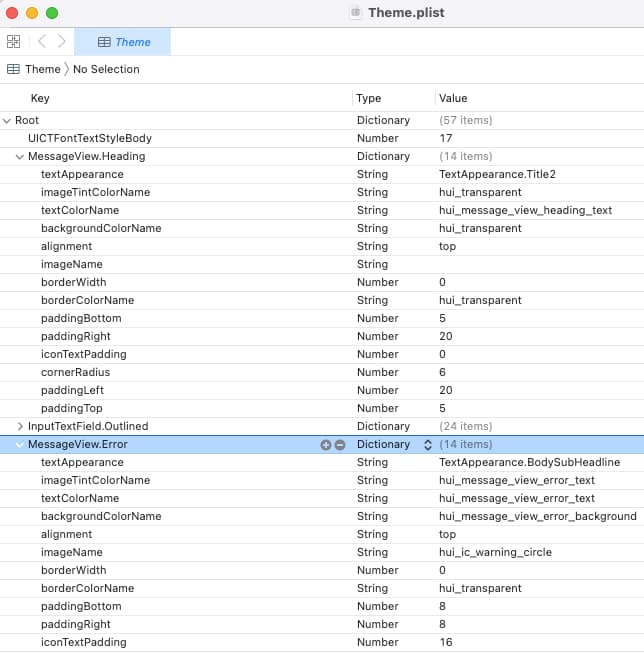Click the Theme.plist window title
This screenshot has height=653, width=644.
pyautogui.click(x=406, y=12)
